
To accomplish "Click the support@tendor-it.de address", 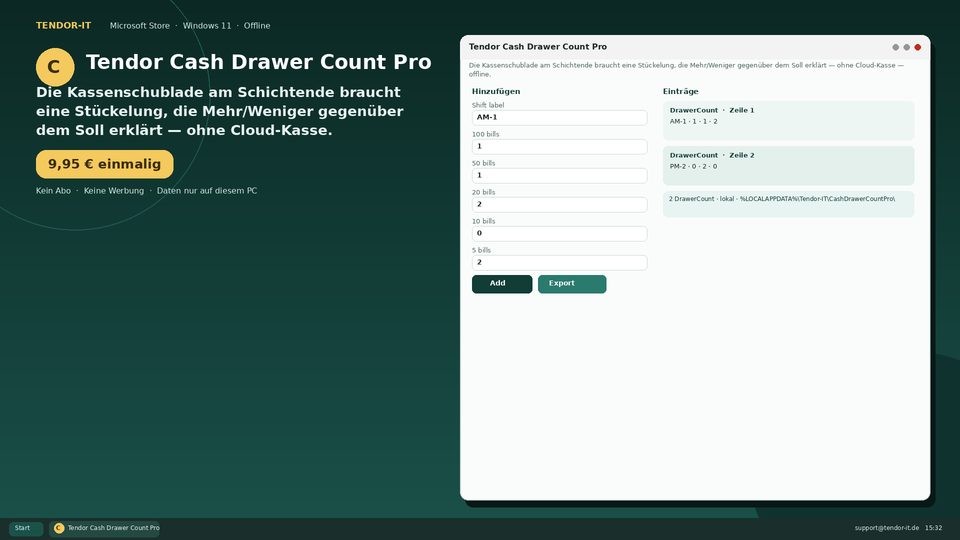I will 887,528.
